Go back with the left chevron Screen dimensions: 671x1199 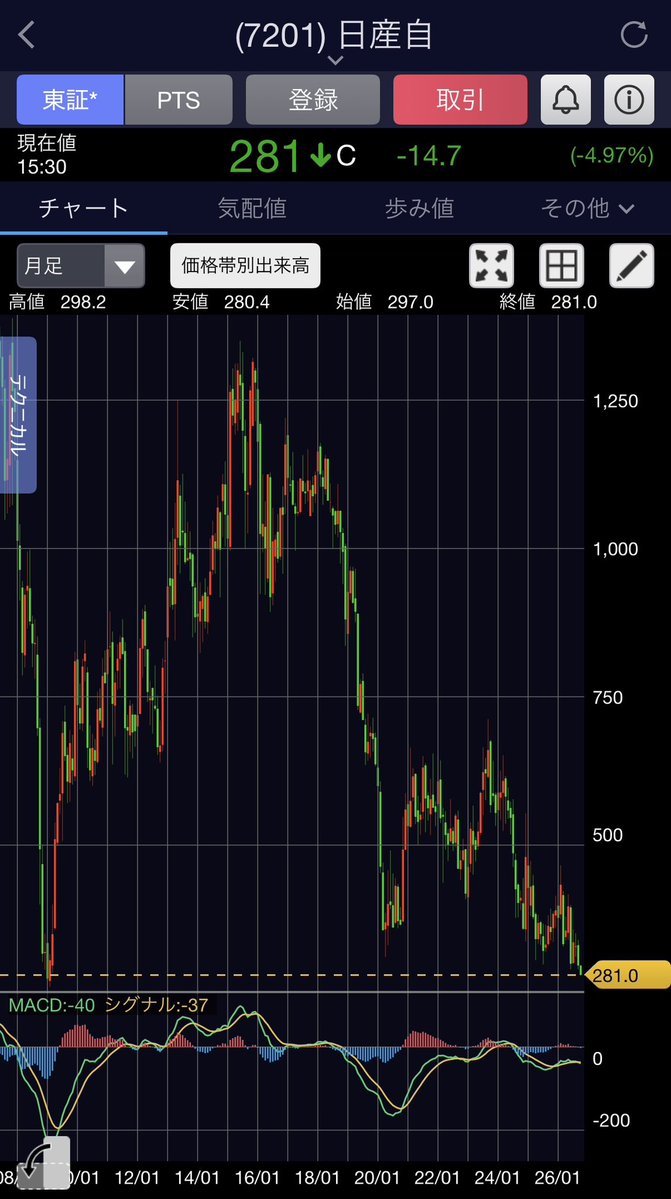point(27,34)
